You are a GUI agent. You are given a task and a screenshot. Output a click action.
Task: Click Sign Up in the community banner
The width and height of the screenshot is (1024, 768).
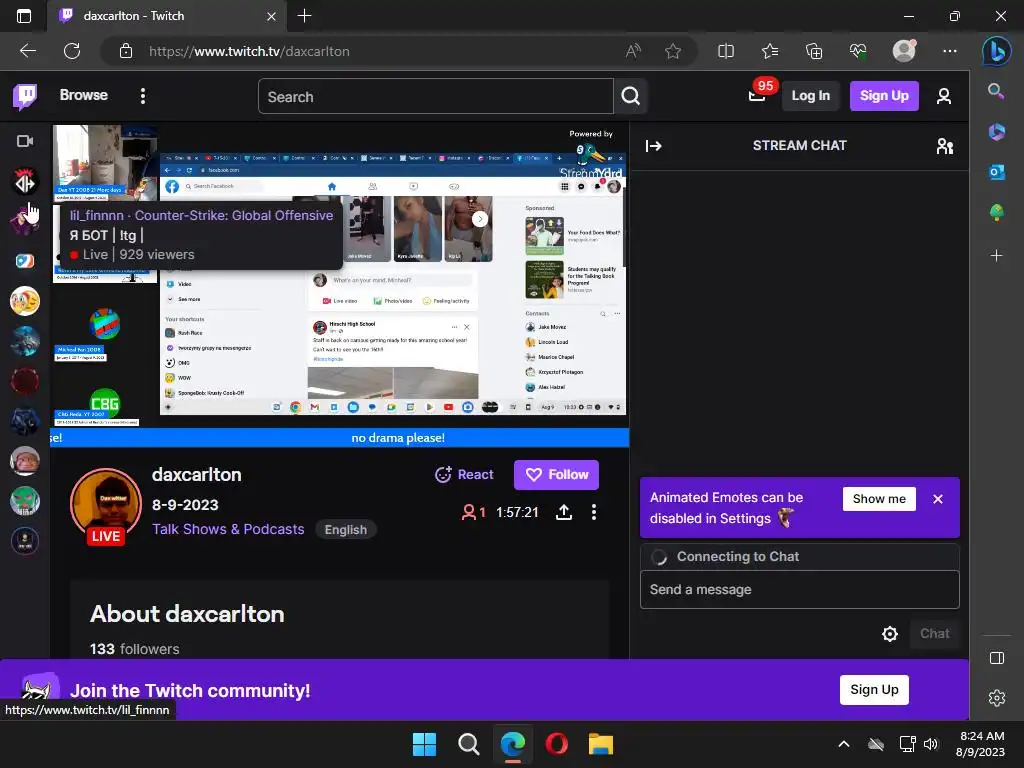pyautogui.click(x=874, y=690)
